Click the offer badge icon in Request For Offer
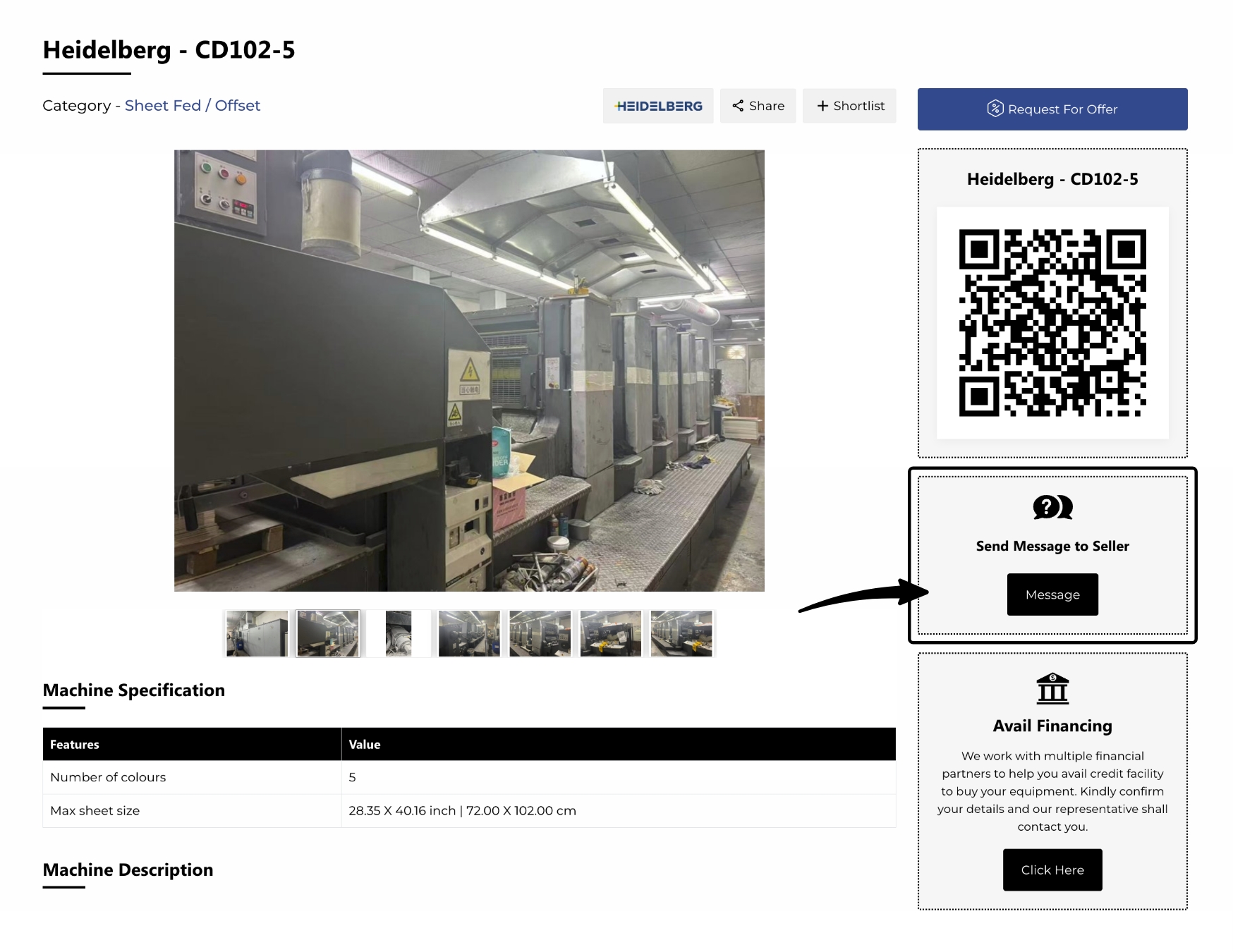The width and height of the screenshot is (1233, 952). [x=995, y=109]
